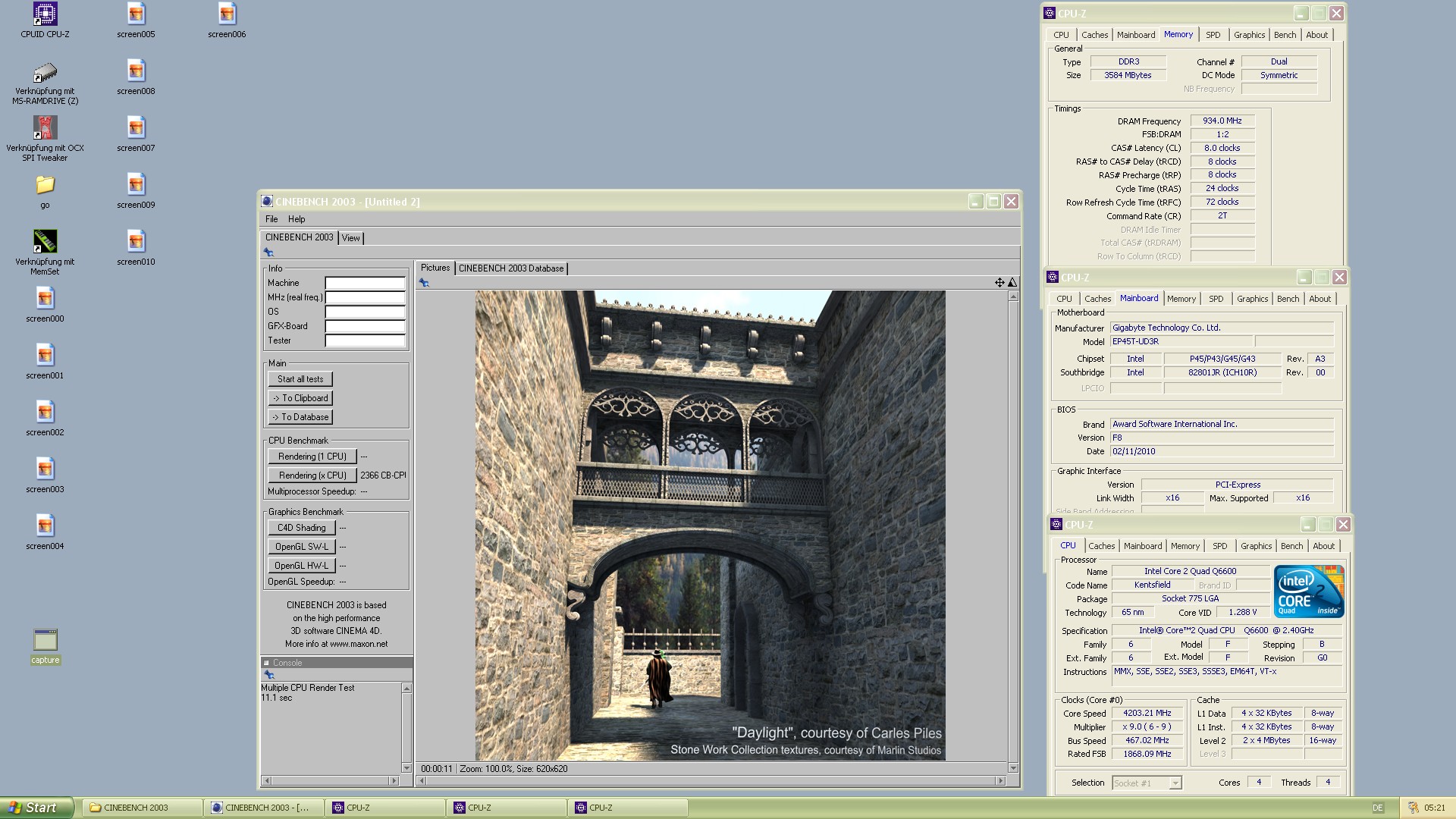Screen dimensions: 1456x819
Task: Click into the GFX-Board input field
Action: pyautogui.click(x=366, y=327)
